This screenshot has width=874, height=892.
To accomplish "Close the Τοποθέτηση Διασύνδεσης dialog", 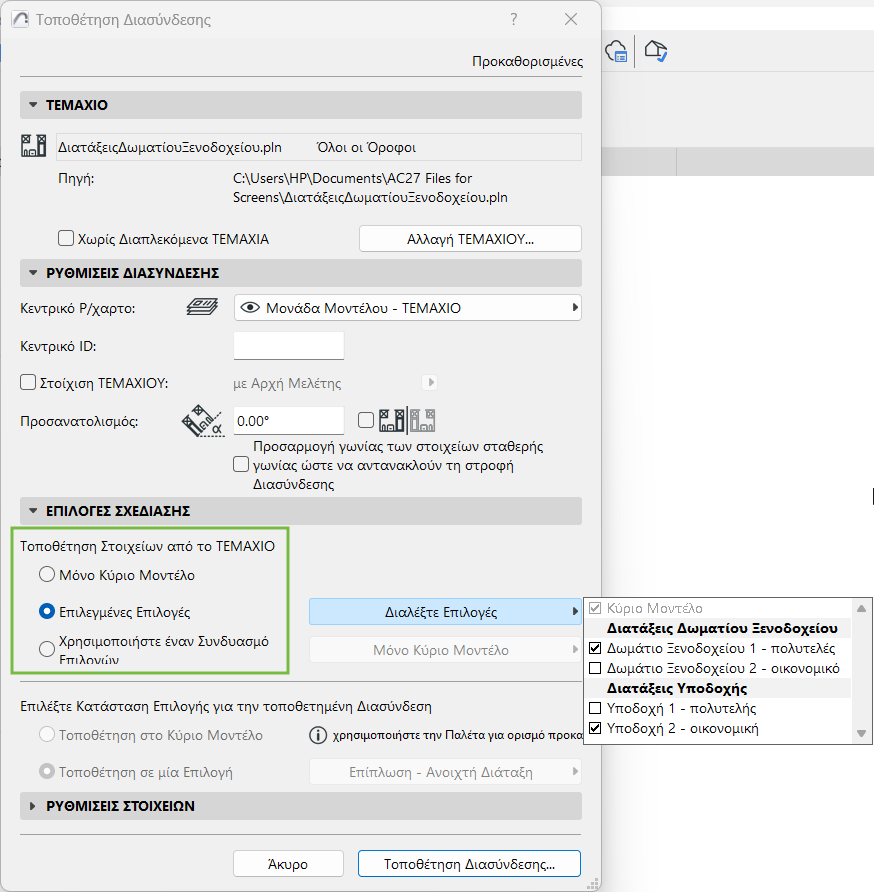I will [571, 19].
